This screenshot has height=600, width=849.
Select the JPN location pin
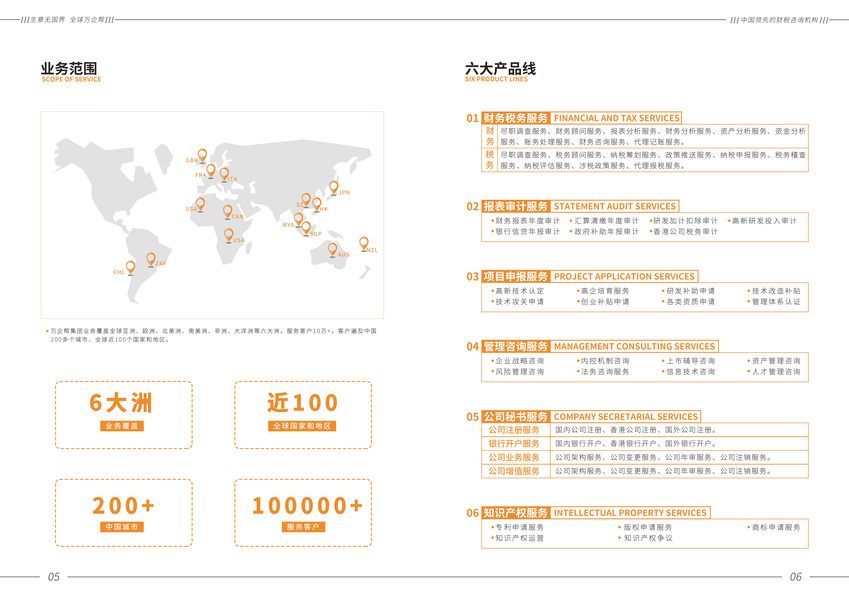click(334, 188)
